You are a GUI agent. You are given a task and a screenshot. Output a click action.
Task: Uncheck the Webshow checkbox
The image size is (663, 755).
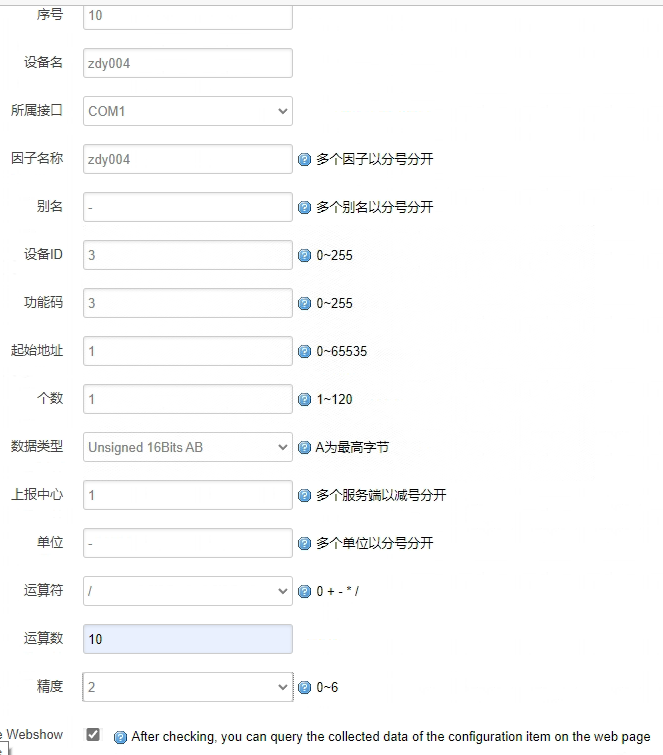tap(93, 735)
